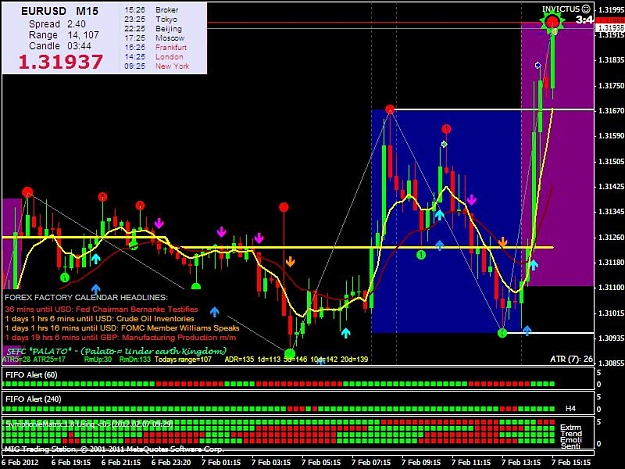Click the Spread 2.40 readout
The width and height of the screenshot is (625, 469).
point(57,24)
